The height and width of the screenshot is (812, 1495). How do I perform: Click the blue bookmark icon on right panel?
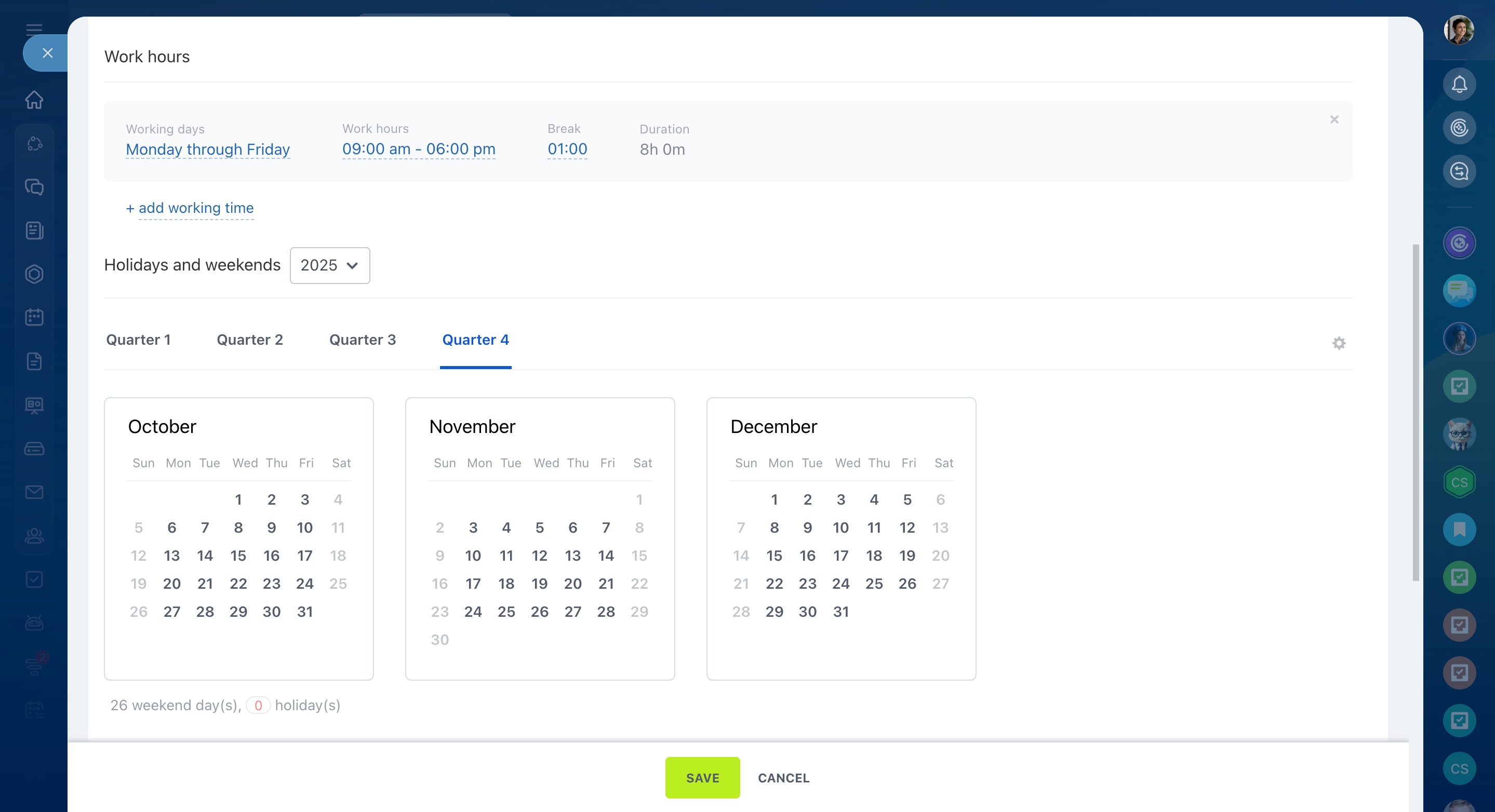(1459, 529)
